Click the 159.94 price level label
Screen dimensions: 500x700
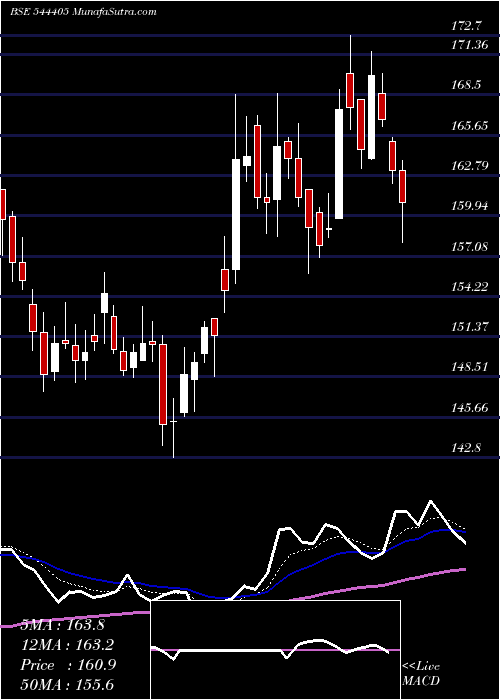[470, 206]
